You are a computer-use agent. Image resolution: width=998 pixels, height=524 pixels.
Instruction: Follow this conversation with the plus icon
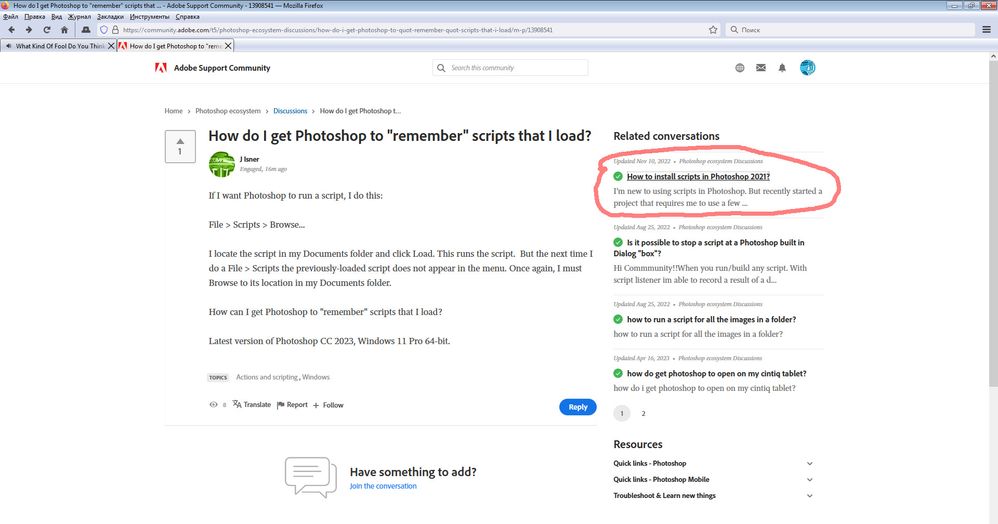pos(328,405)
